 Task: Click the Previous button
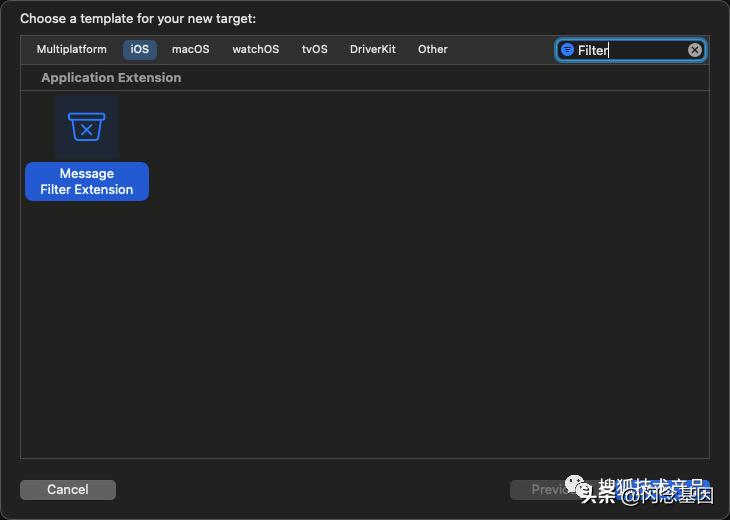(559, 490)
